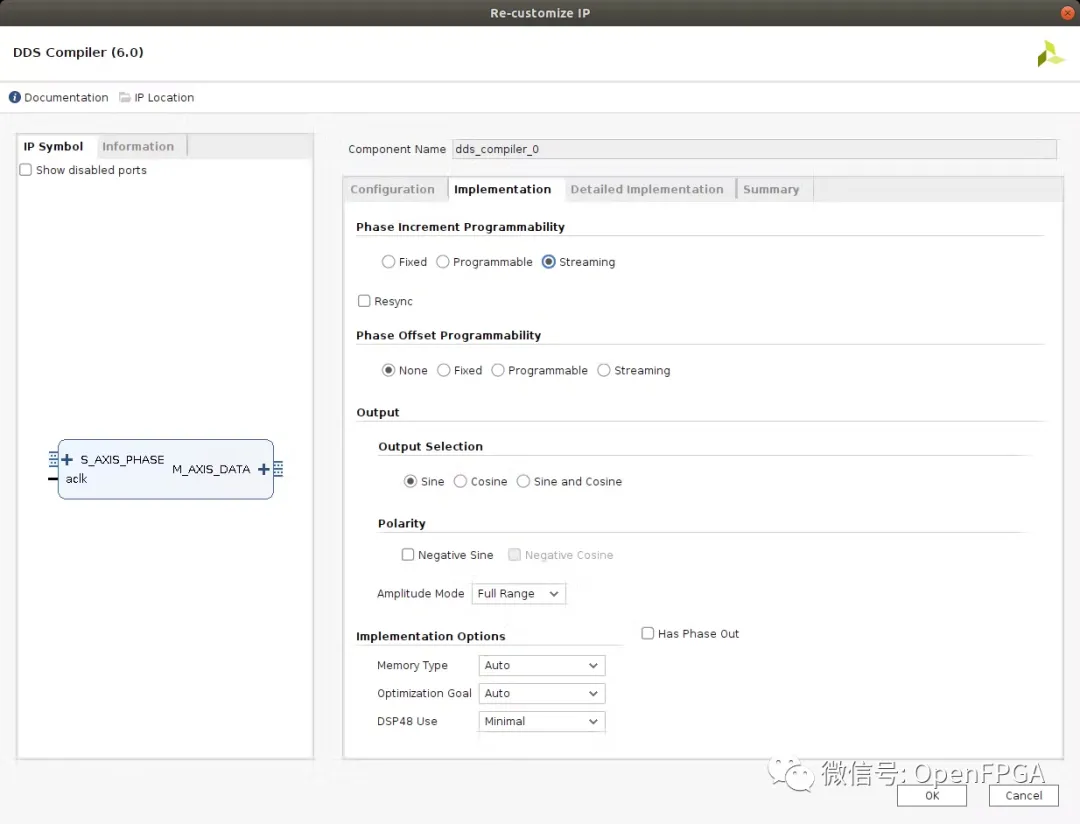Click the M_AXIS_DATA port label
Screen dimensions: 1080x824
[x=211, y=469]
